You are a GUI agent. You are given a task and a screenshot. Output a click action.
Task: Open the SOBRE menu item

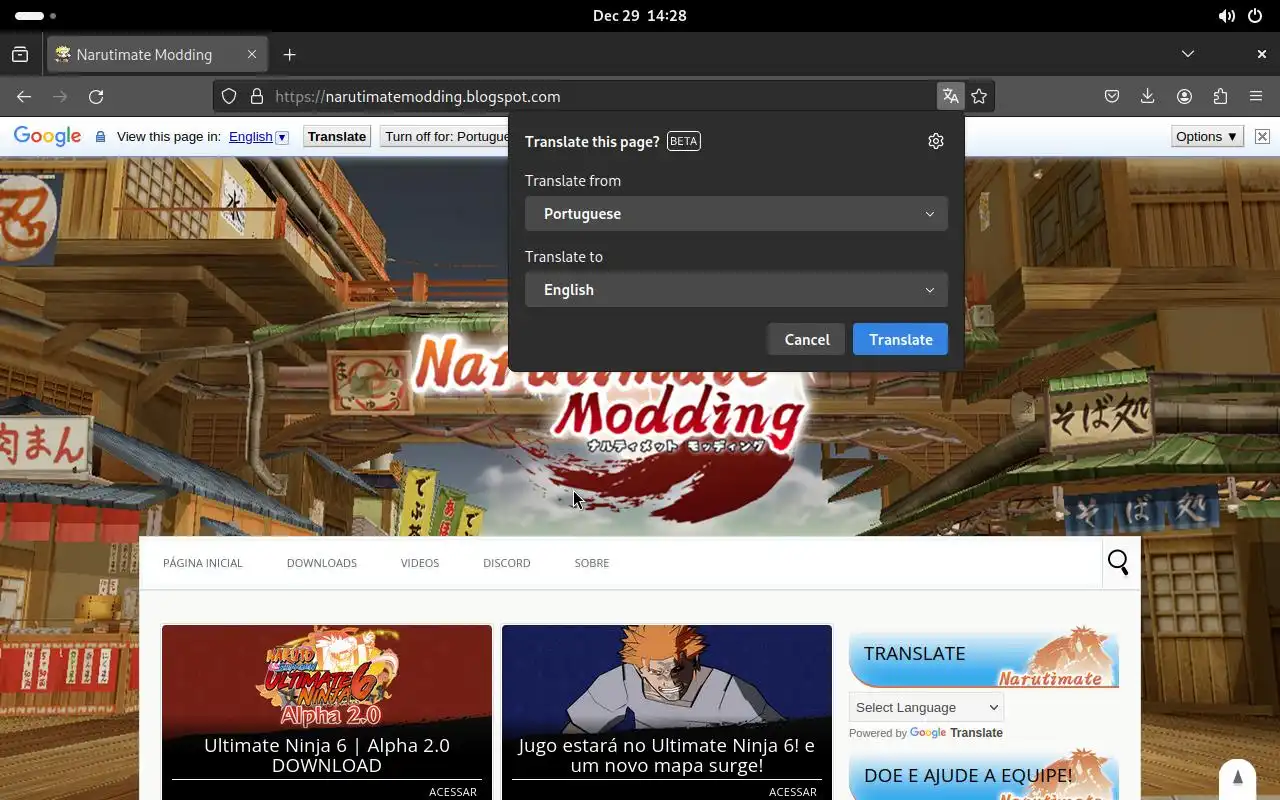point(592,563)
